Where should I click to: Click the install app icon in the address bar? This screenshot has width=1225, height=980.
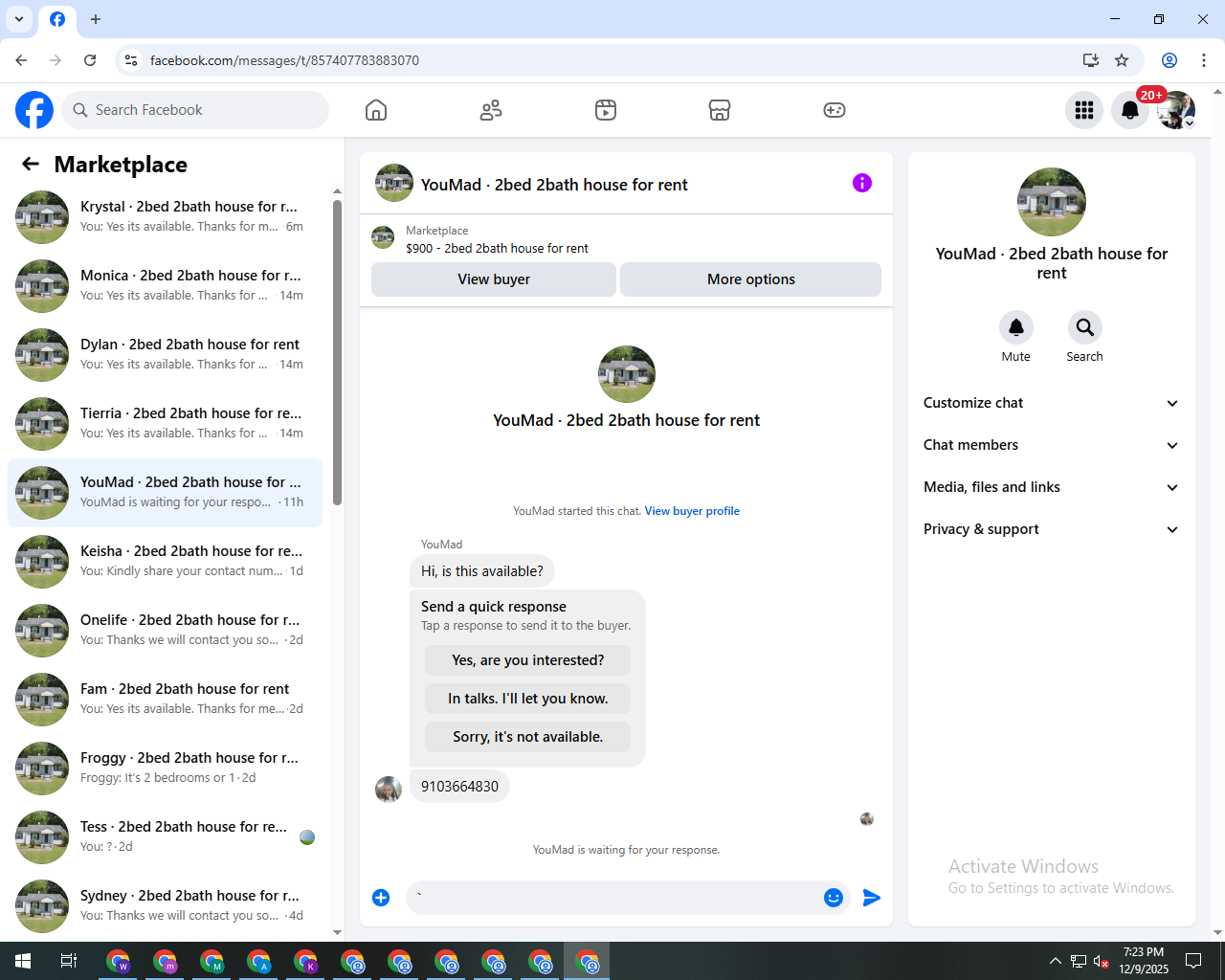click(1091, 60)
